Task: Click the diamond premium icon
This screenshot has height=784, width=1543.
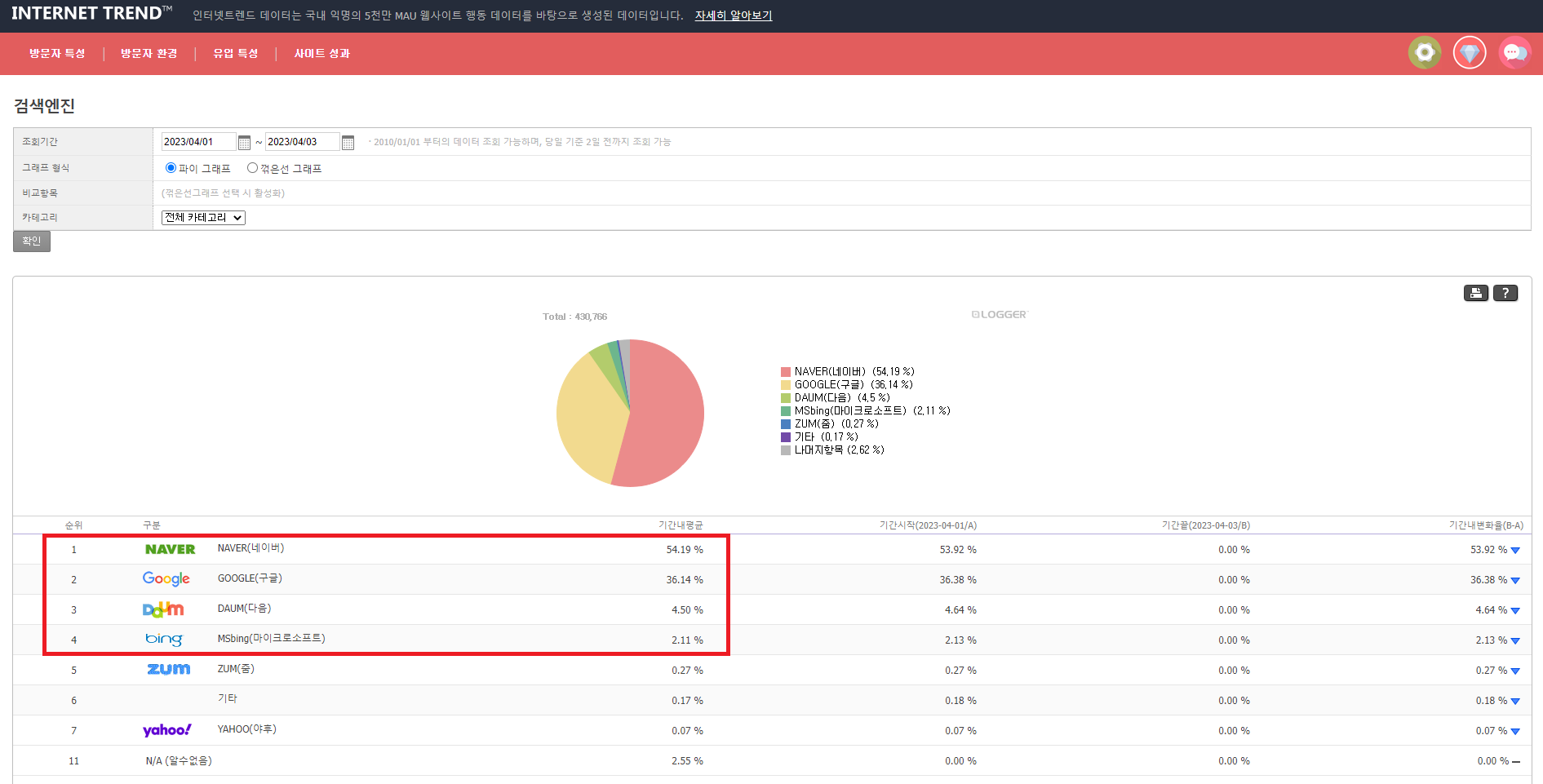Action: click(x=1470, y=53)
